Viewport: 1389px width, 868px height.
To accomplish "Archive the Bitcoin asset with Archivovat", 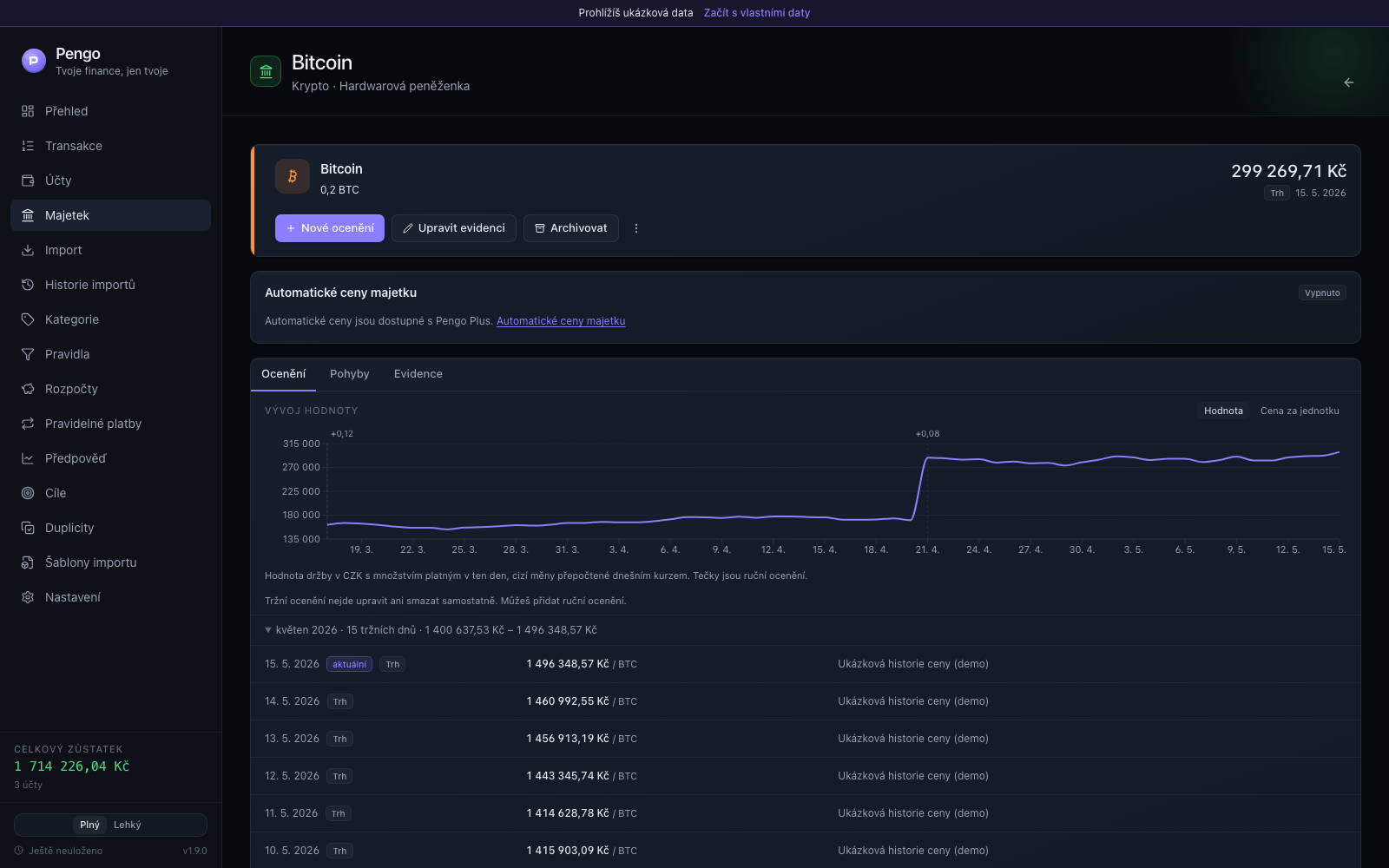I will (571, 228).
